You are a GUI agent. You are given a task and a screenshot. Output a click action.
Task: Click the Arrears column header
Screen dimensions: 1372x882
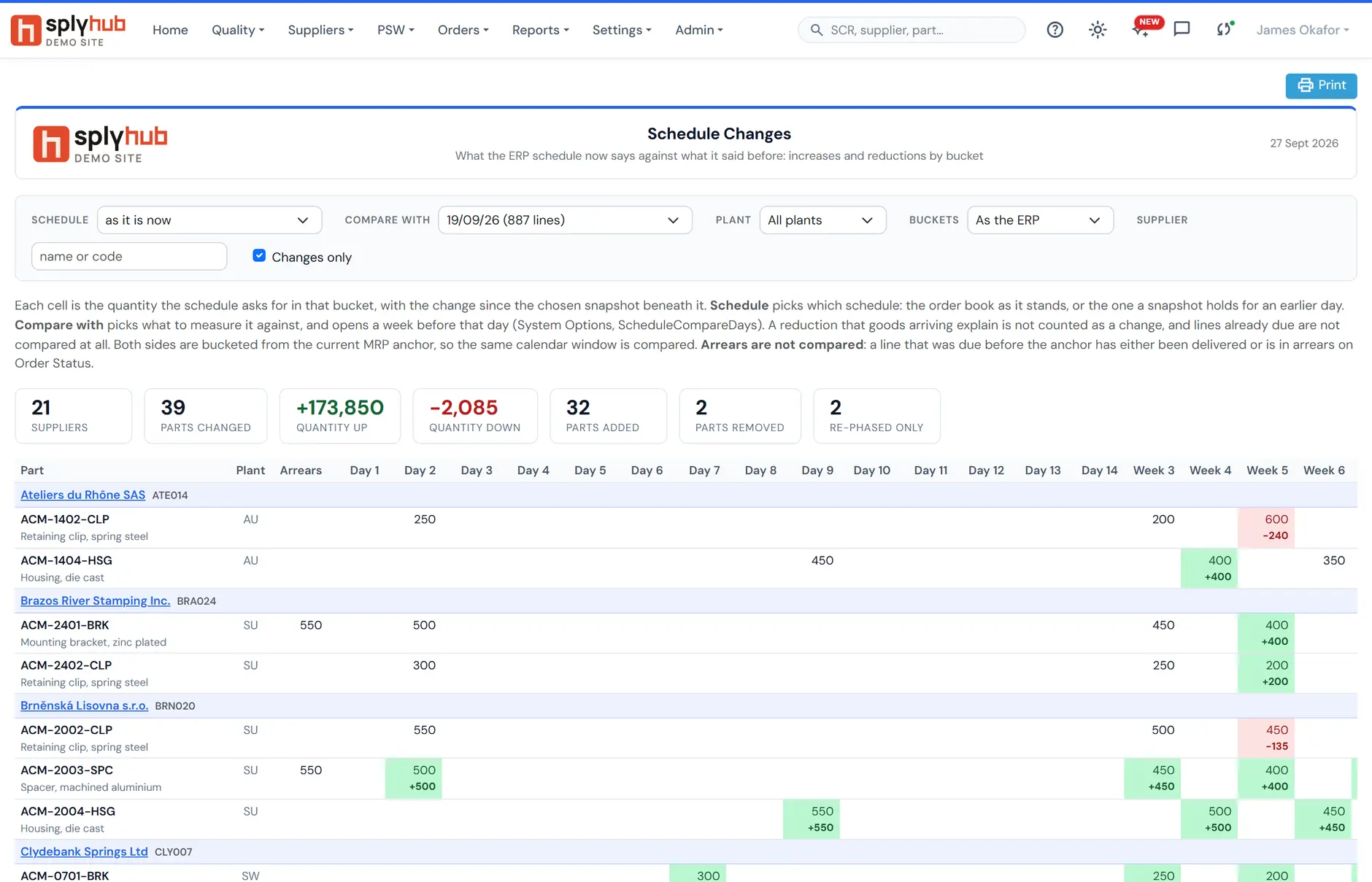click(301, 471)
